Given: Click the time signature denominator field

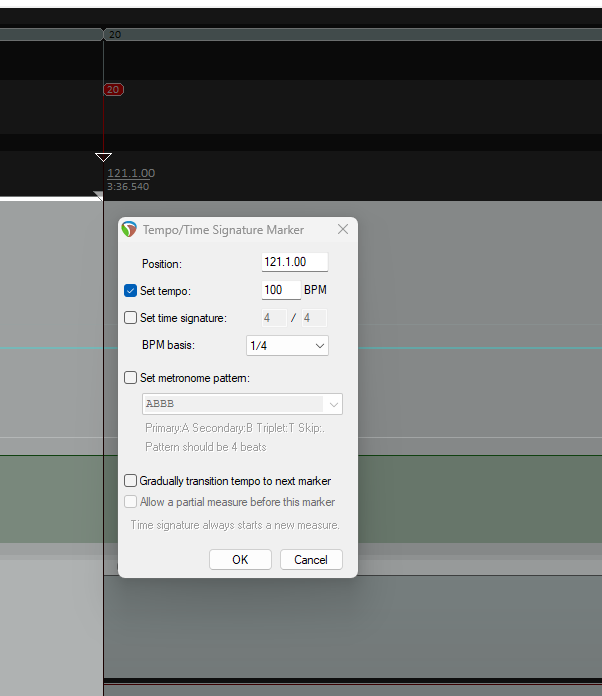Looking at the screenshot, I should (313, 318).
